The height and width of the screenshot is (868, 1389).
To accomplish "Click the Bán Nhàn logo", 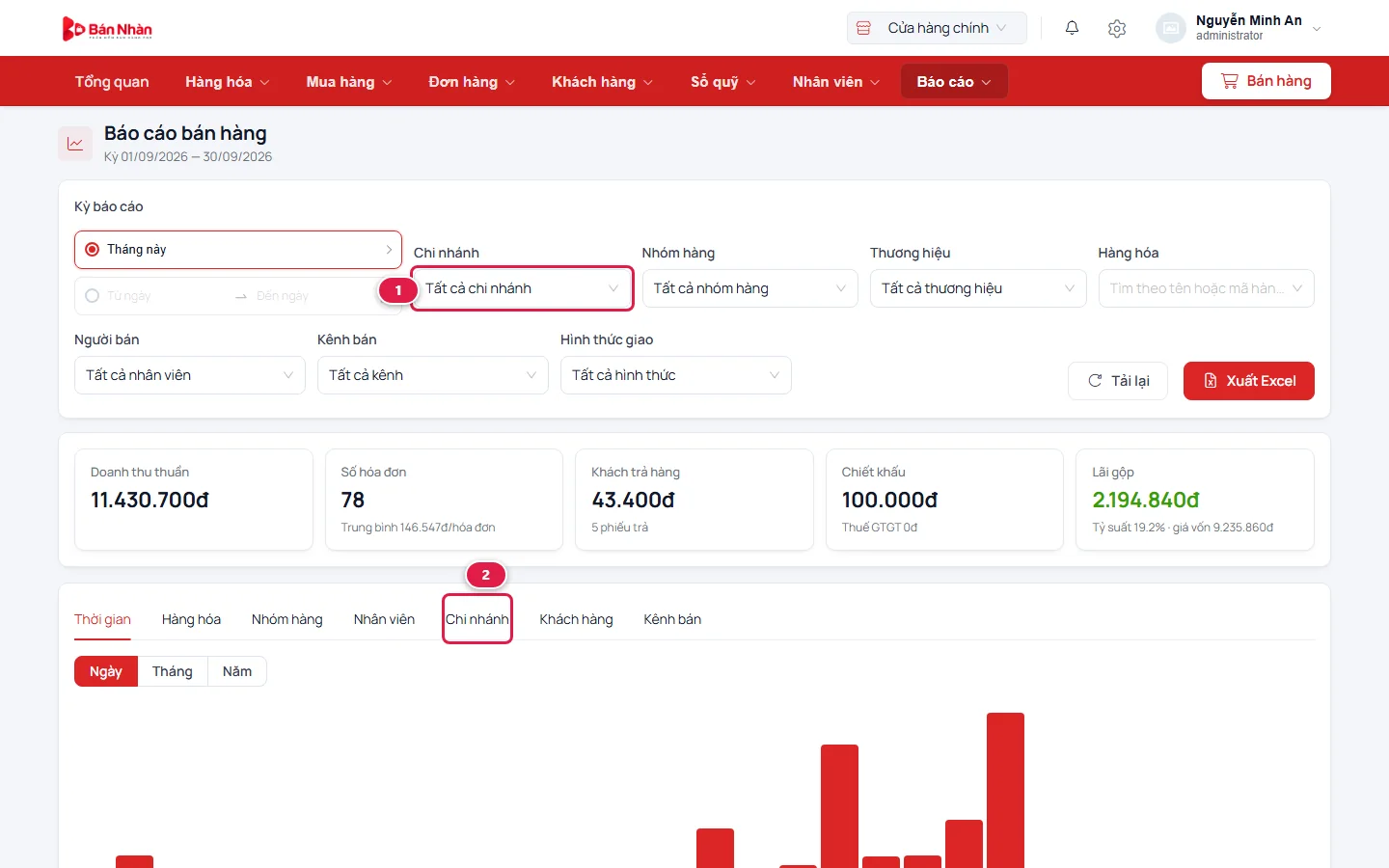I will pos(107,29).
